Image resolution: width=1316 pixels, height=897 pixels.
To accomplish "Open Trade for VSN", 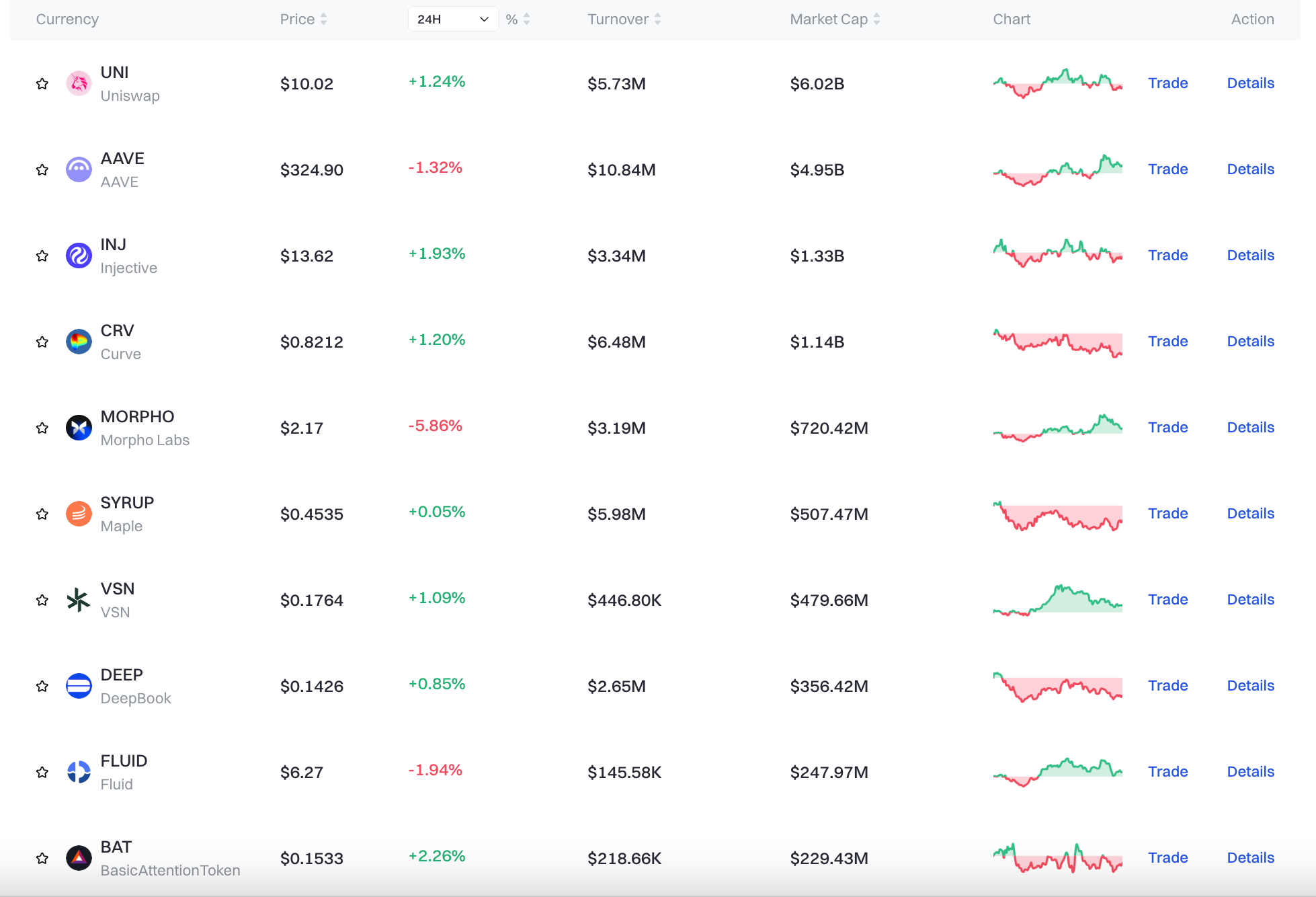I will tap(1167, 600).
